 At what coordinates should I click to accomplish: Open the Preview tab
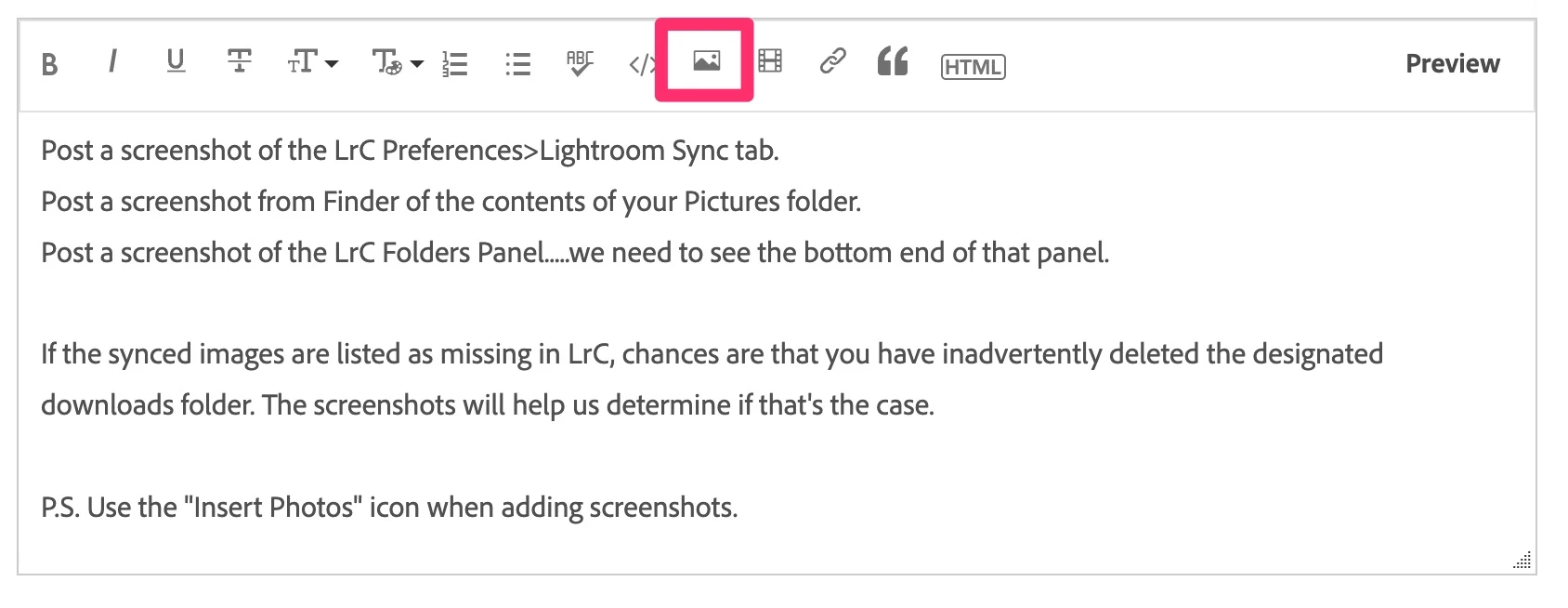1452,63
